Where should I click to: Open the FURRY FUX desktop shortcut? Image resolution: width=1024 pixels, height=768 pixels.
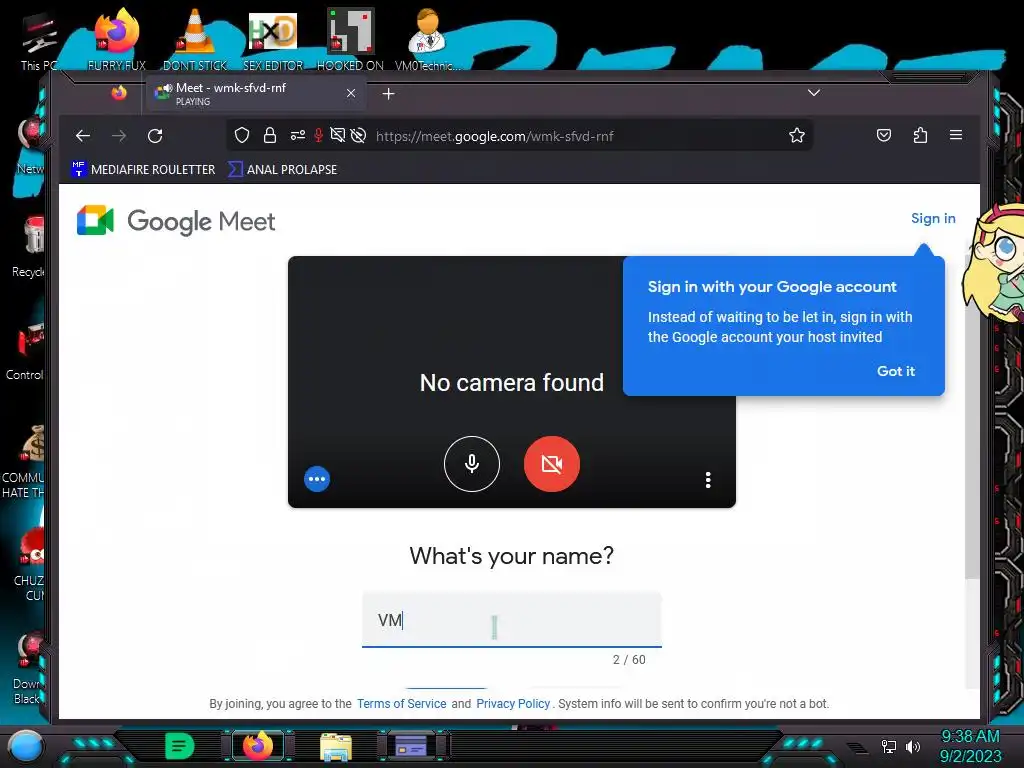click(117, 39)
